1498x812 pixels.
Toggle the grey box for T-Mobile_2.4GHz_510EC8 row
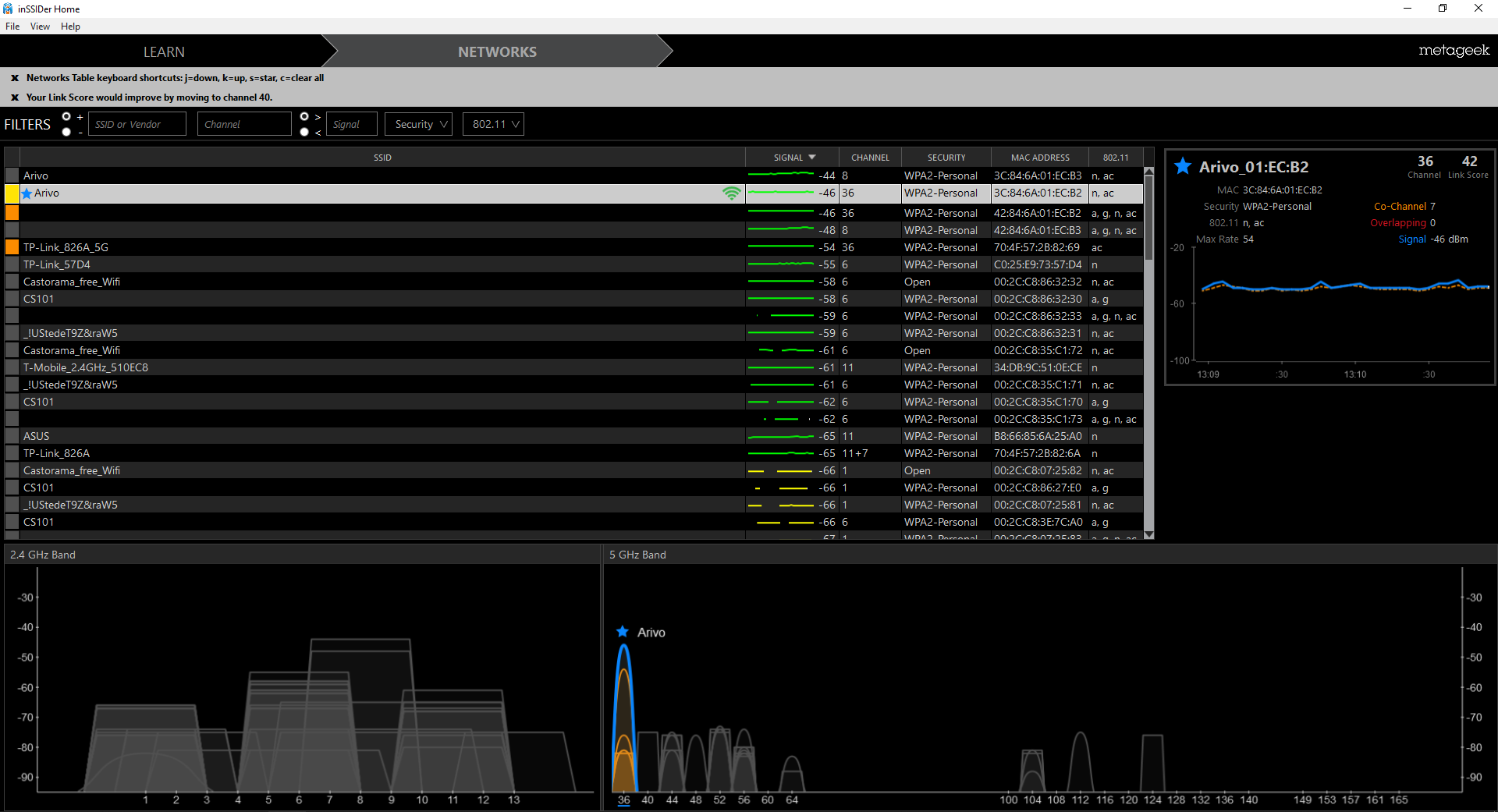pos(12,367)
